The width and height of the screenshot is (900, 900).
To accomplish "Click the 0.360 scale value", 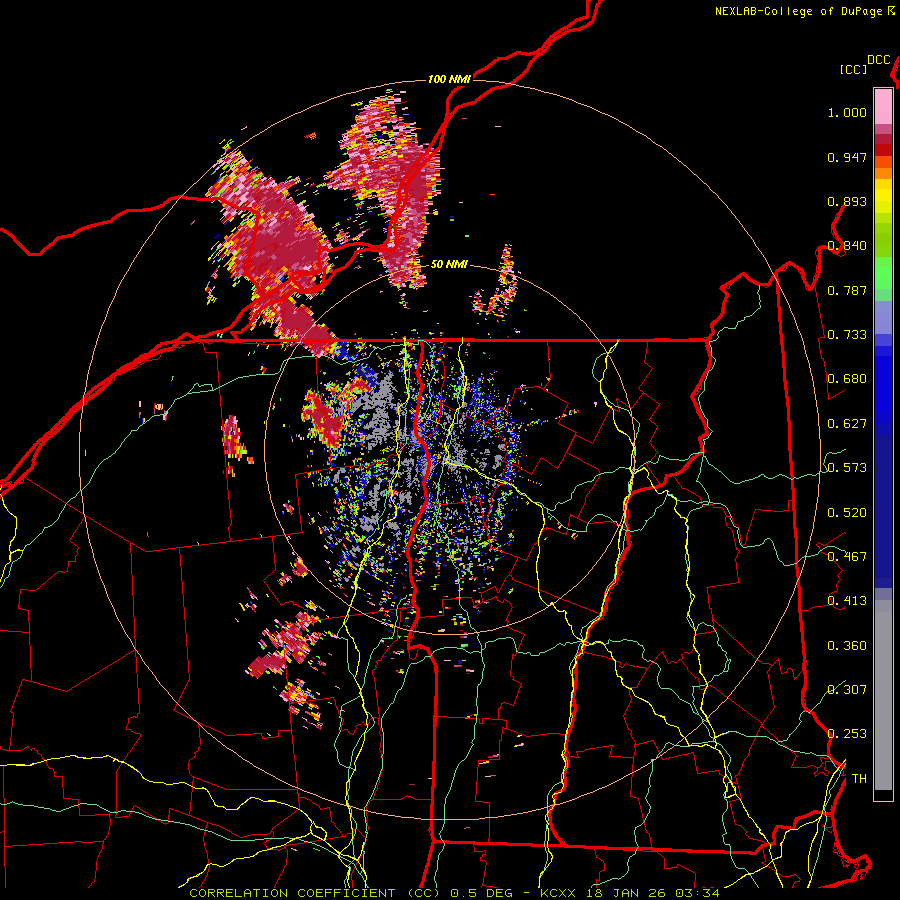I will [x=847, y=646].
